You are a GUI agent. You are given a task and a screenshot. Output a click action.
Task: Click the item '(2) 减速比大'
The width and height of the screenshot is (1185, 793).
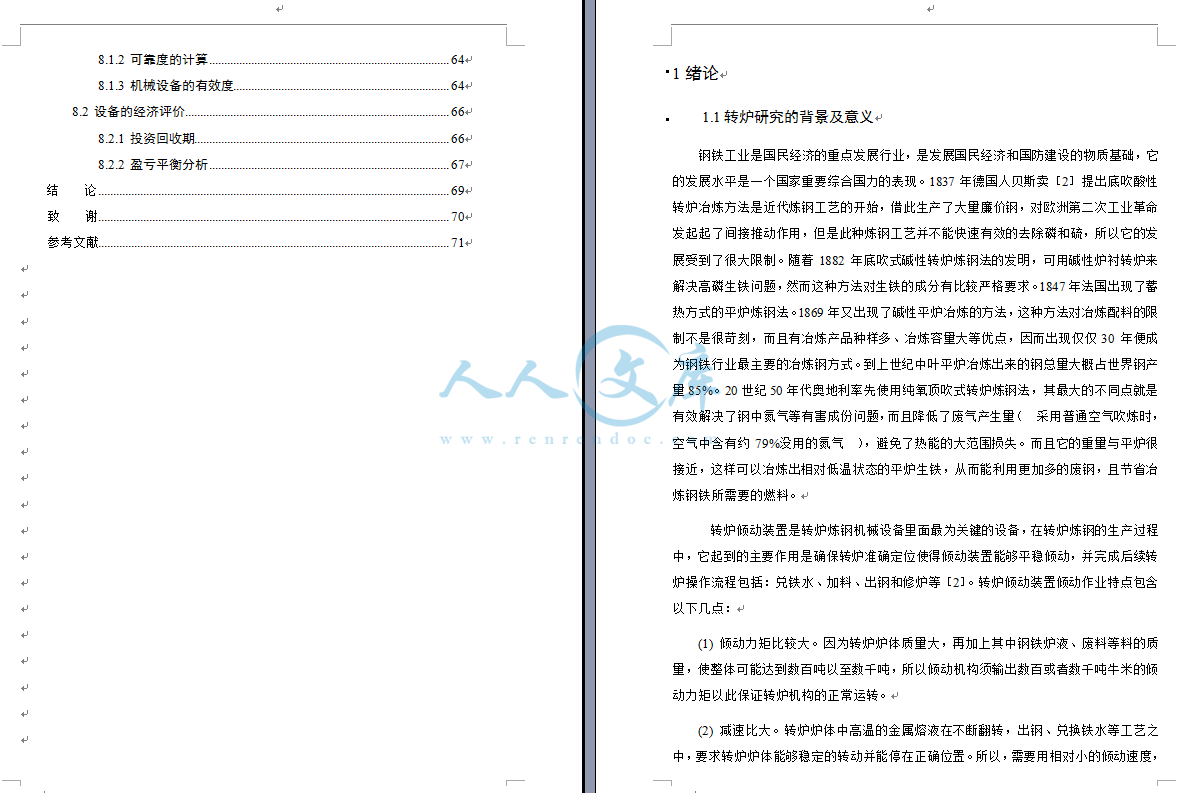tap(914, 743)
